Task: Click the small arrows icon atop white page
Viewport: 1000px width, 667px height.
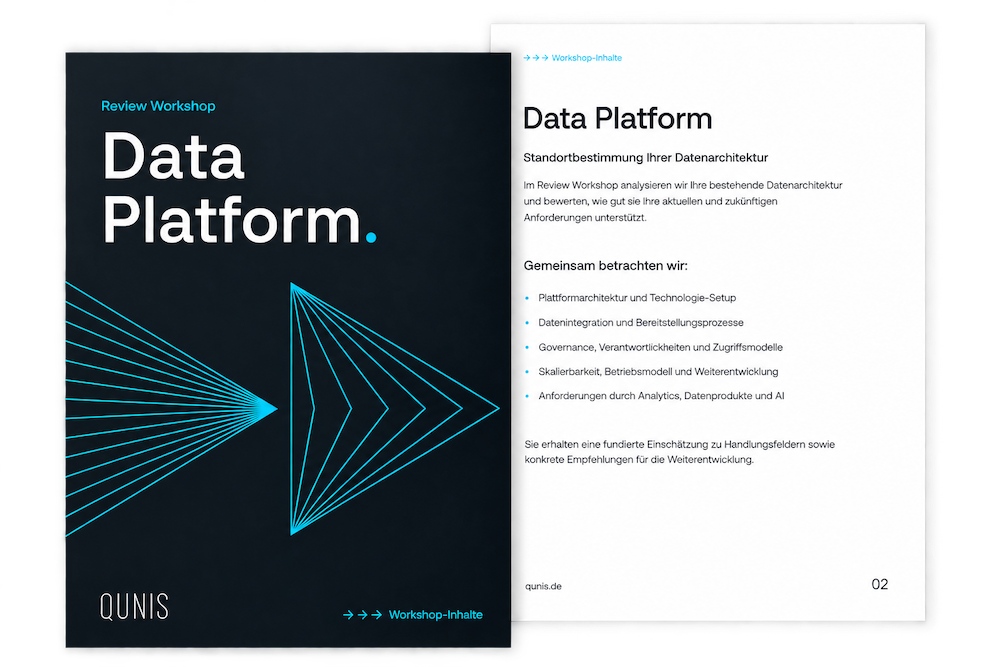Action: [x=536, y=57]
